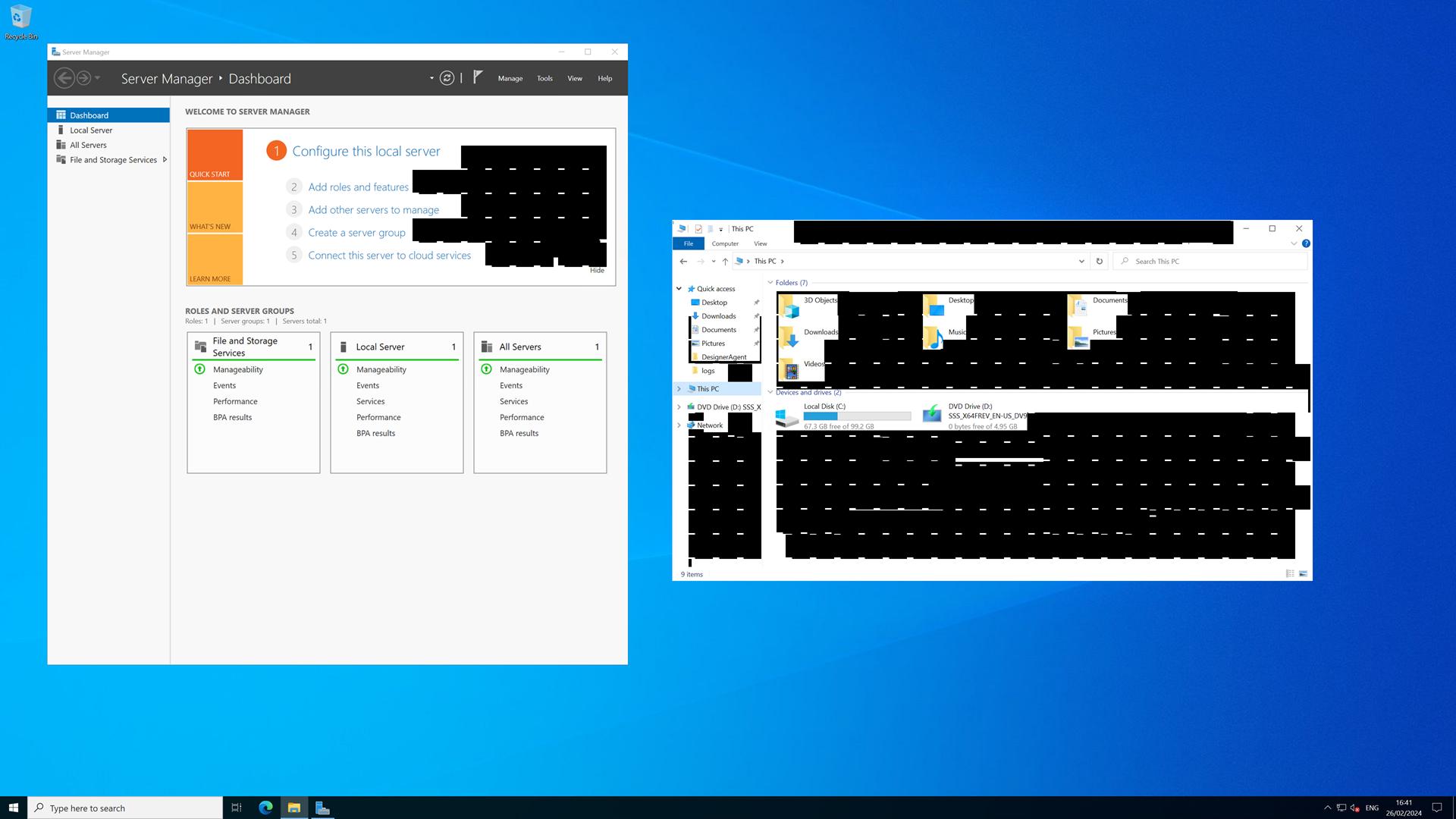Open the Manage menu
Image resolution: width=1456 pixels, height=819 pixels.
click(x=510, y=78)
